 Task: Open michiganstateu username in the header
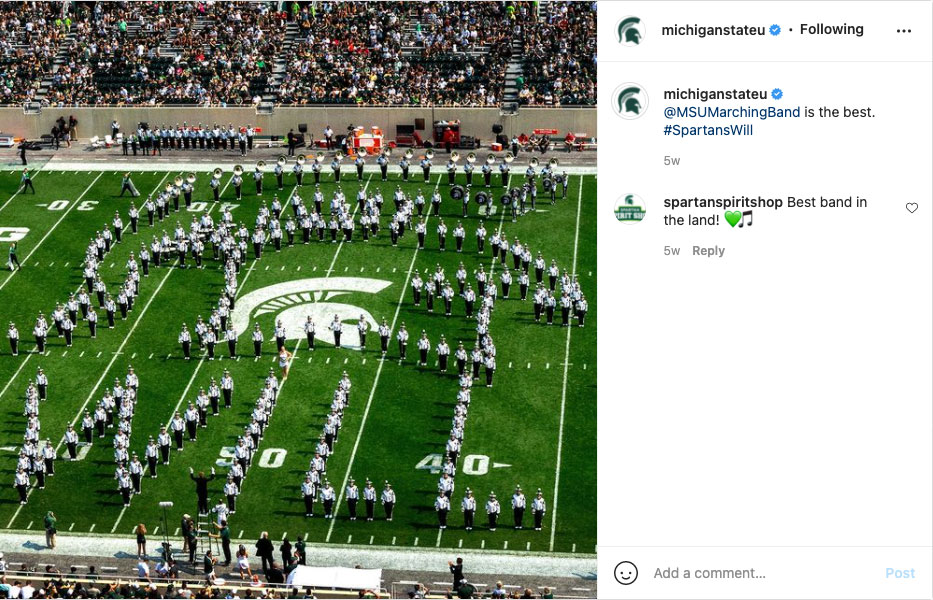713,30
